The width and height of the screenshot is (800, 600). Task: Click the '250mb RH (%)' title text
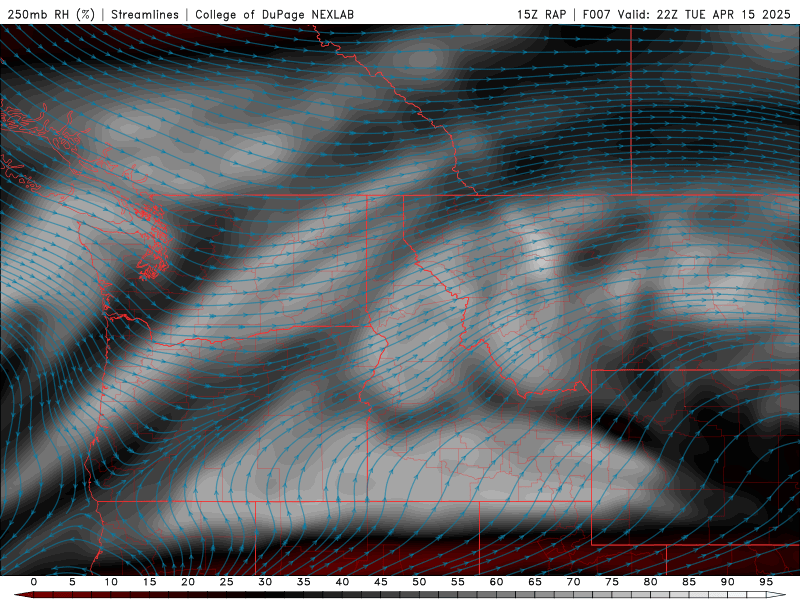(51, 14)
